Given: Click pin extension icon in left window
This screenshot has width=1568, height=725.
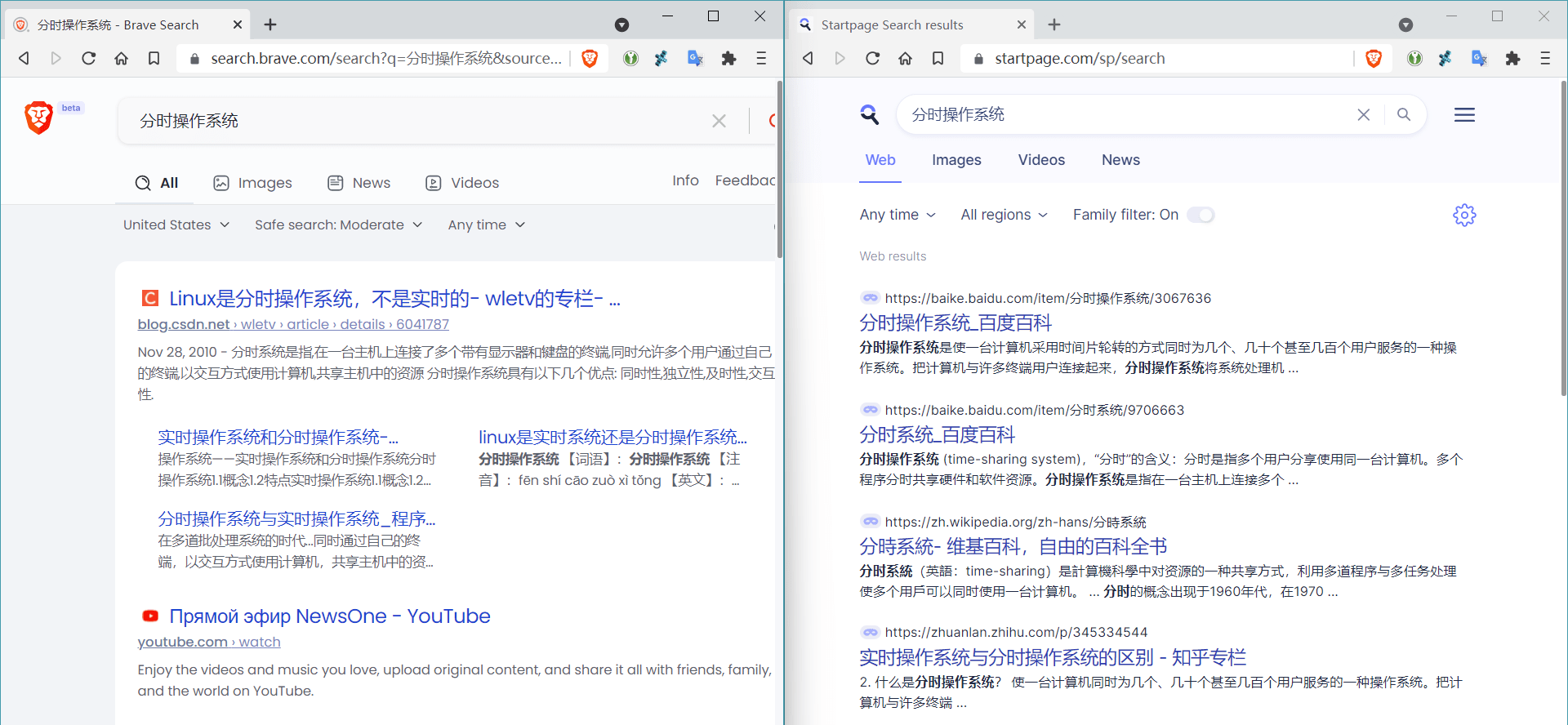Looking at the screenshot, I should pyautogui.click(x=661, y=58).
